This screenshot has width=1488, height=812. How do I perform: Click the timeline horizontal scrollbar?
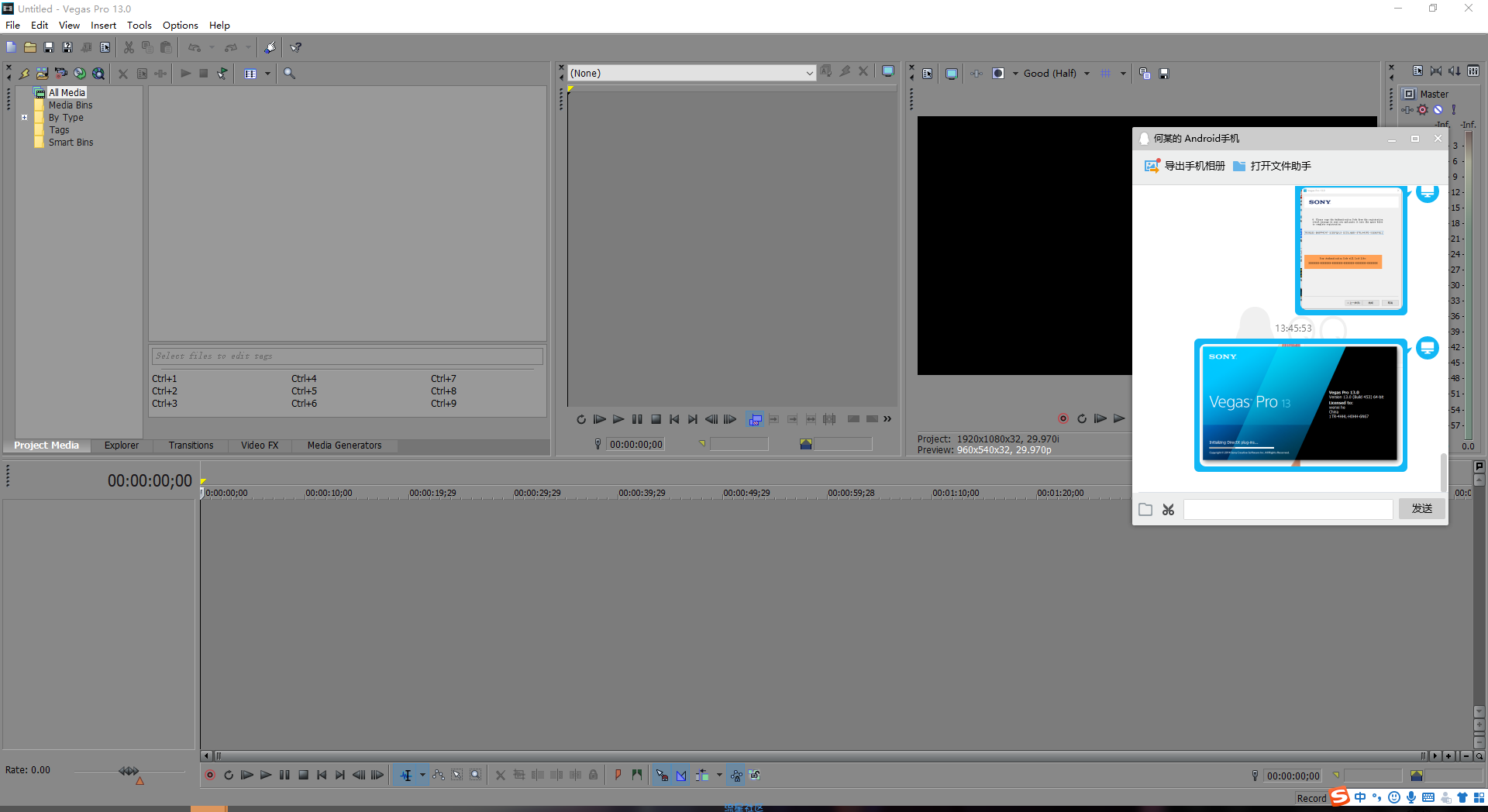pyautogui.click(x=819, y=755)
